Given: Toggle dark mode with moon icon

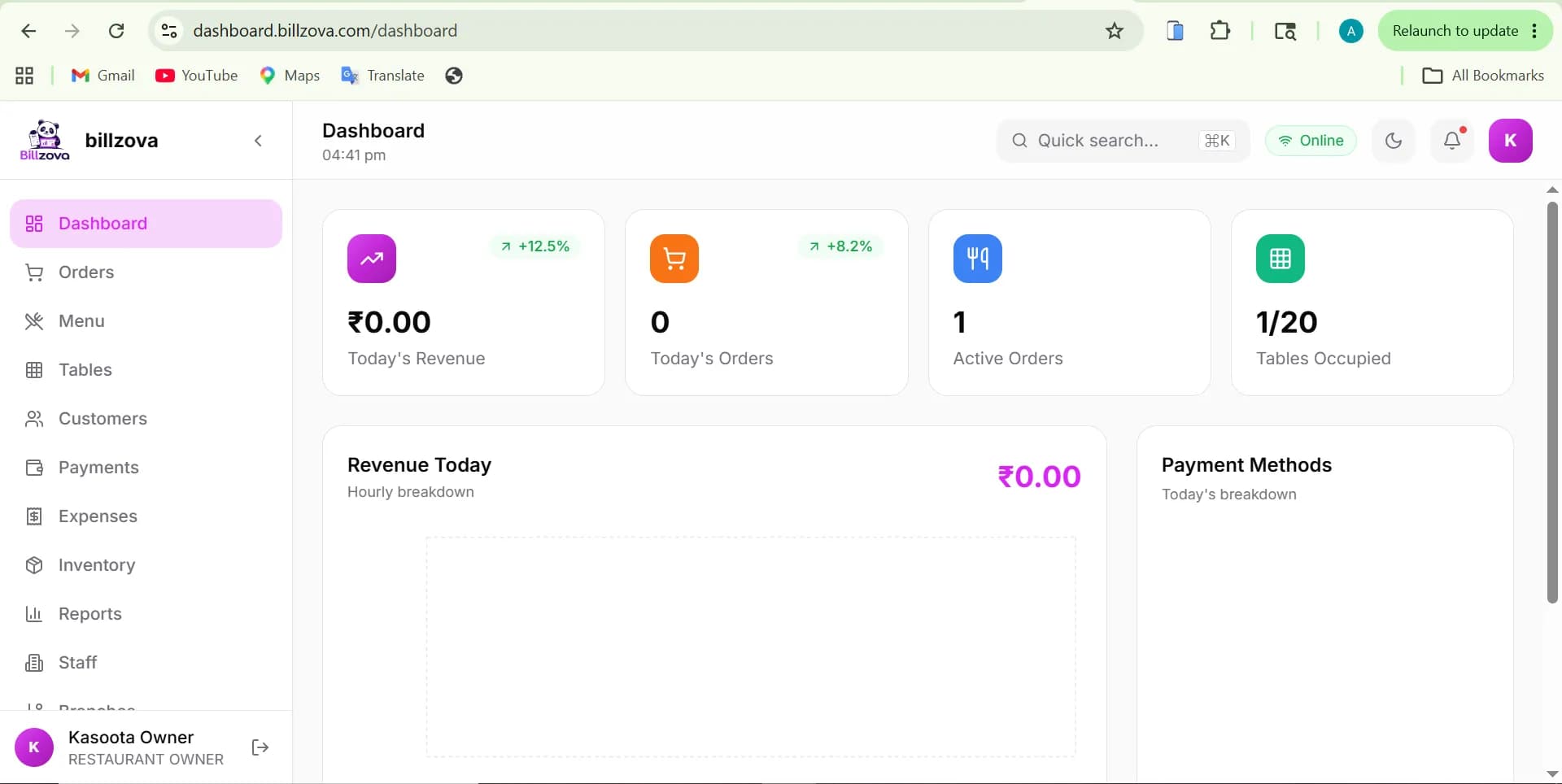Looking at the screenshot, I should click(x=1394, y=141).
